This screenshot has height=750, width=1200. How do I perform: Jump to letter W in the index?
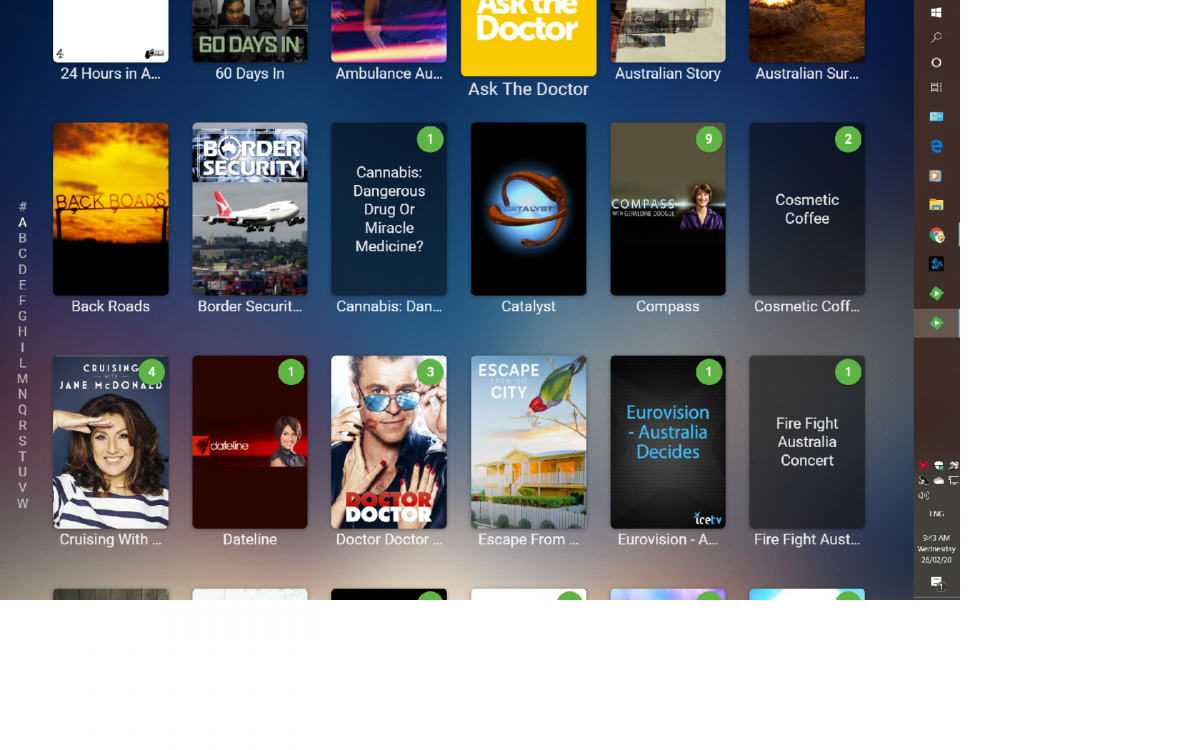pyautogui.click(x=22, y=503)
